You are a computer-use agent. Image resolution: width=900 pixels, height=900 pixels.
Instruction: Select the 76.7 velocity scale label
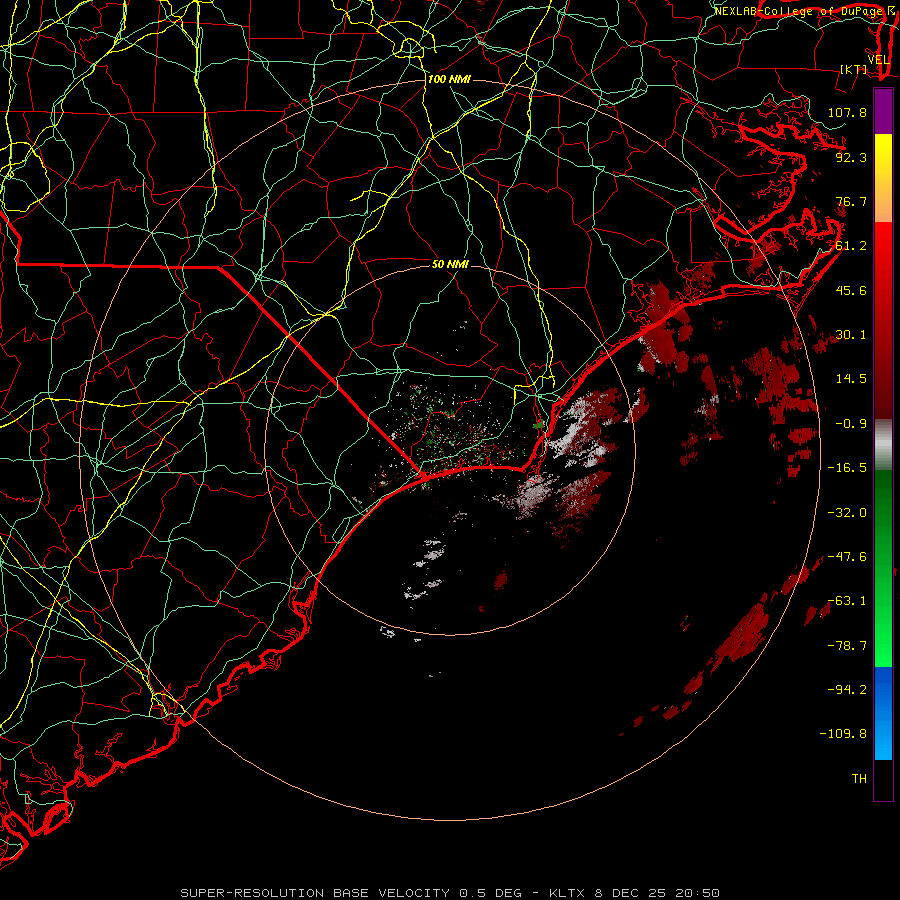pos(851,201)
